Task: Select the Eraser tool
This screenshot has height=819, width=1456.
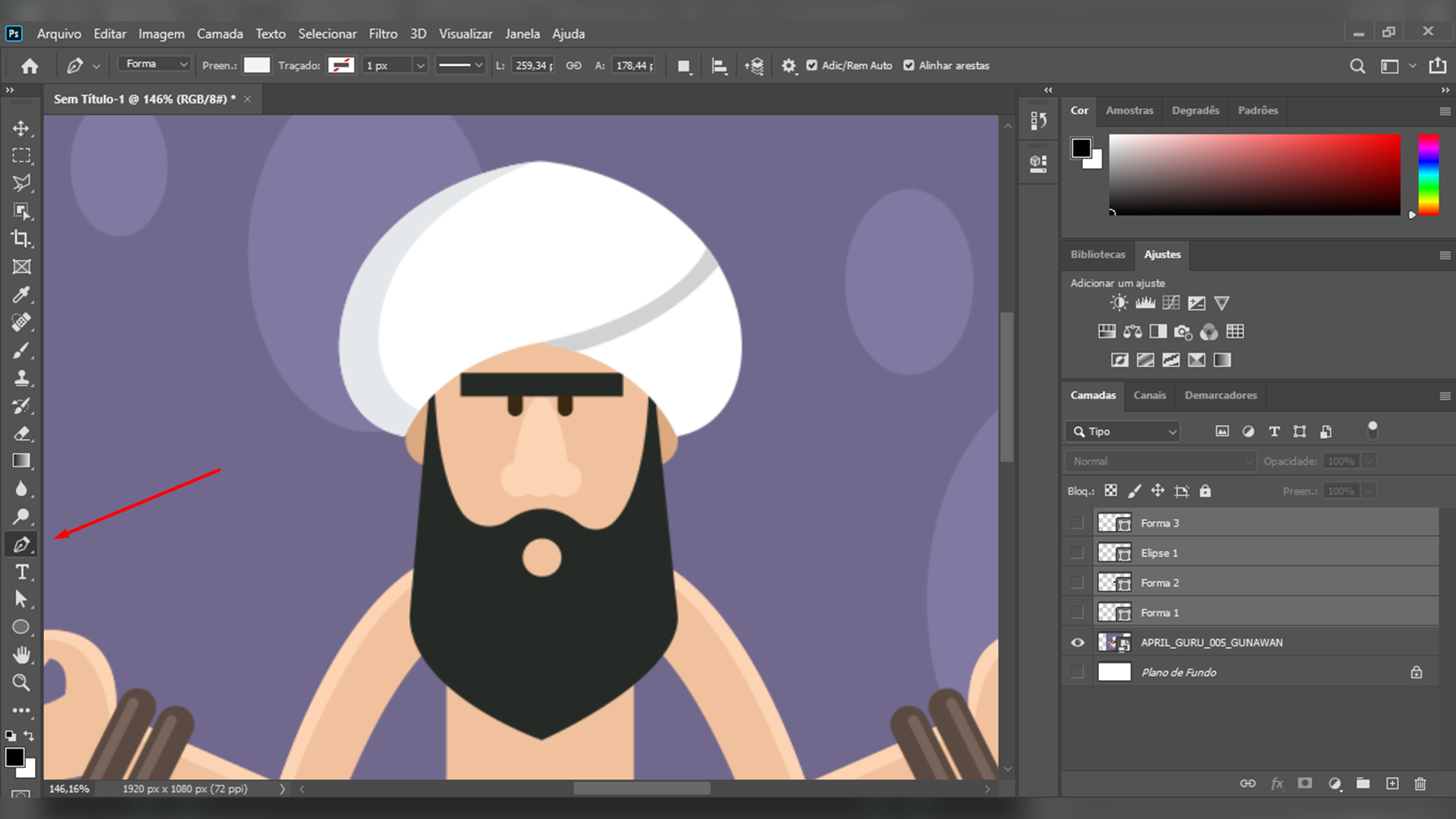Action: 21,434
